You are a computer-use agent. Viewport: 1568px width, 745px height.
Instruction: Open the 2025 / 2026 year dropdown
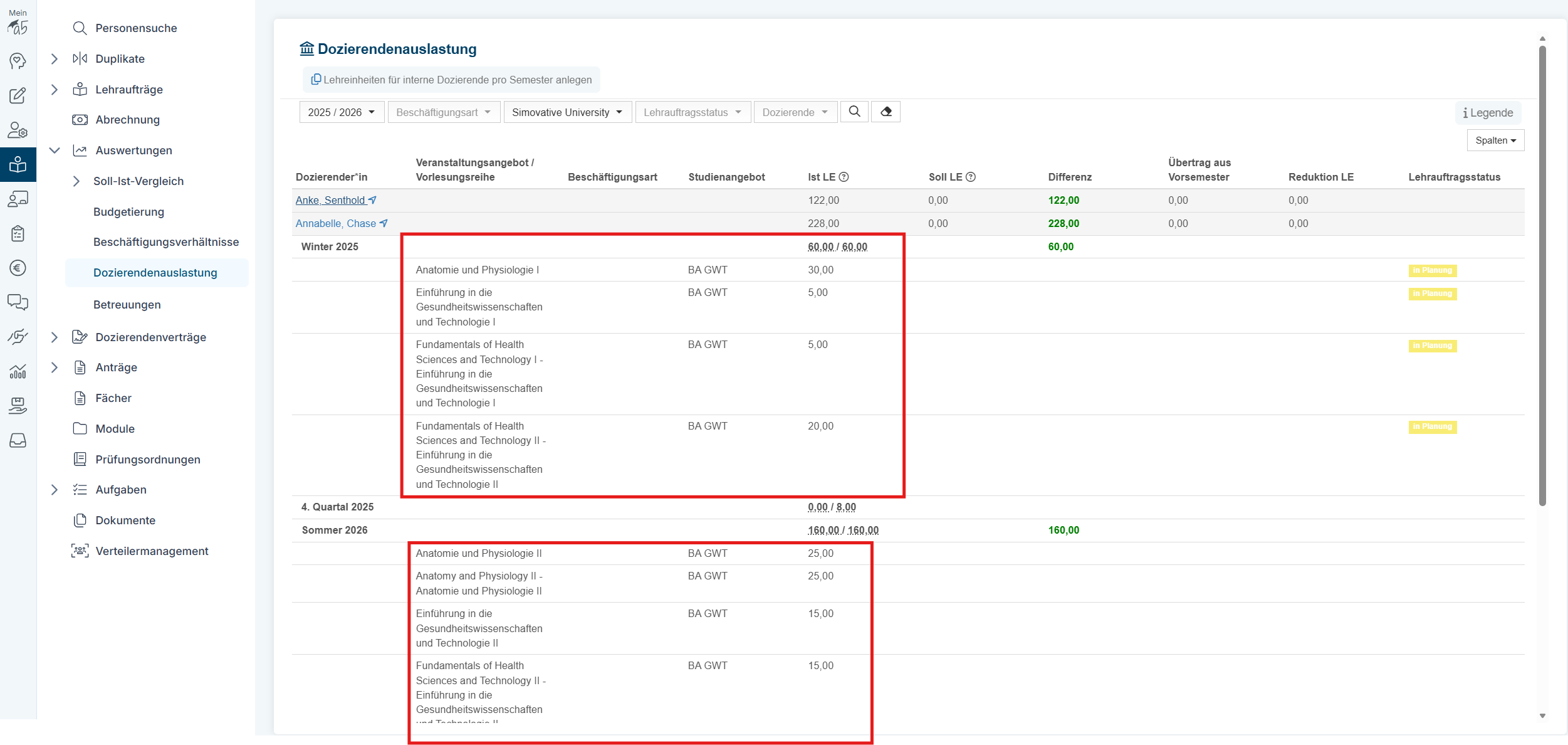[342, 112]
